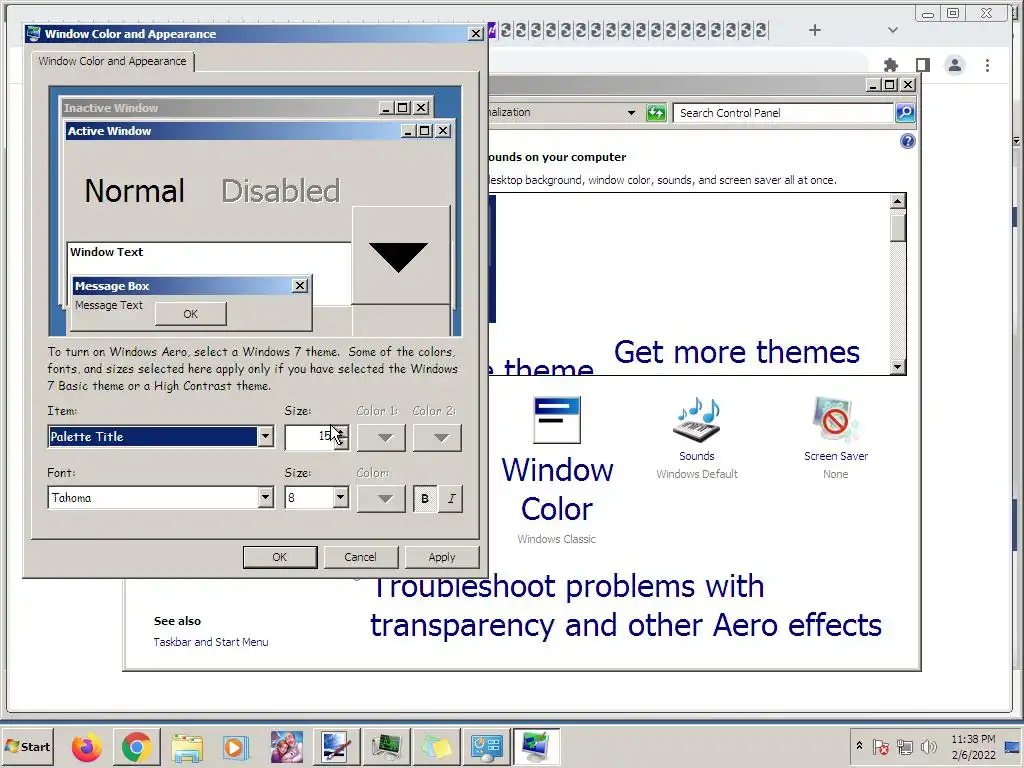Viewport: 1024px width, 768px height.
Task: Open a new Chrome tab with plus
Action: pos(814,30)
